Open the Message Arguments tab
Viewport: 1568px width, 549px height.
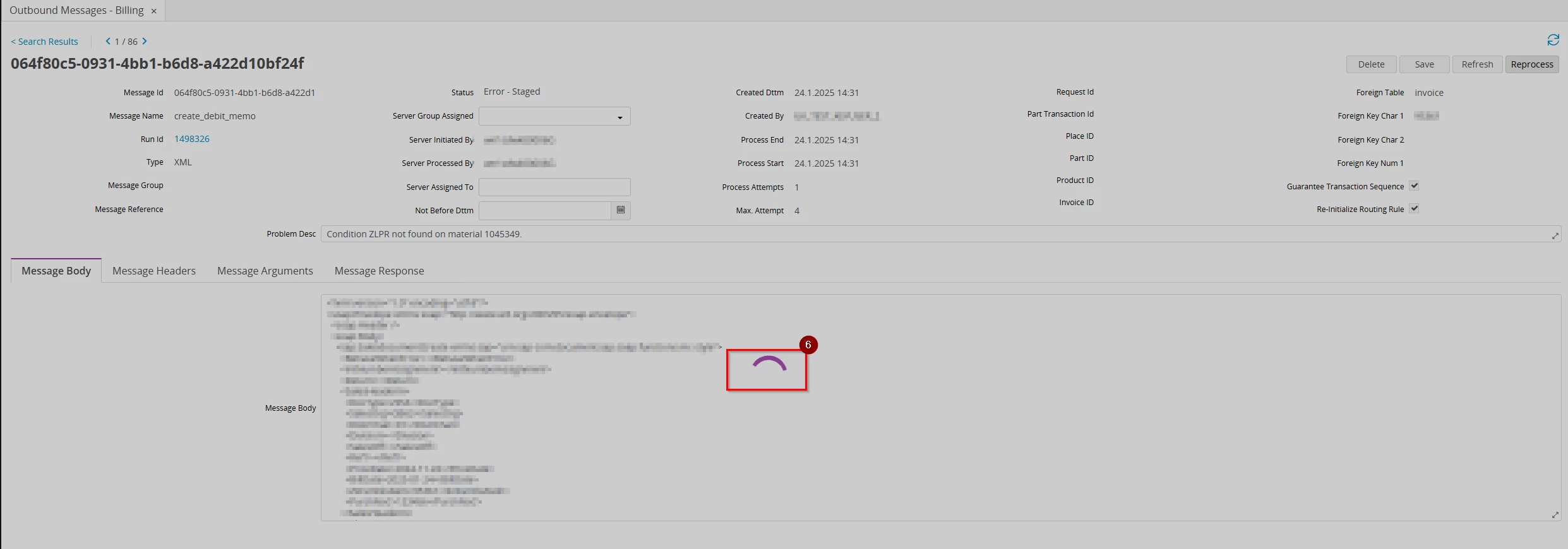265,271
